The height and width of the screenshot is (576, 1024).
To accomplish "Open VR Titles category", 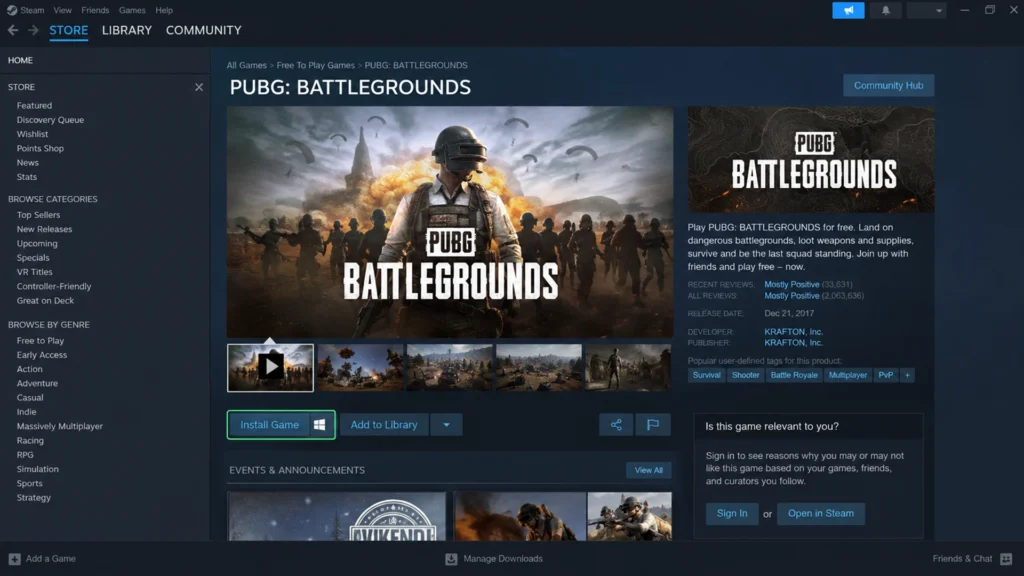I will coord(35,272).
